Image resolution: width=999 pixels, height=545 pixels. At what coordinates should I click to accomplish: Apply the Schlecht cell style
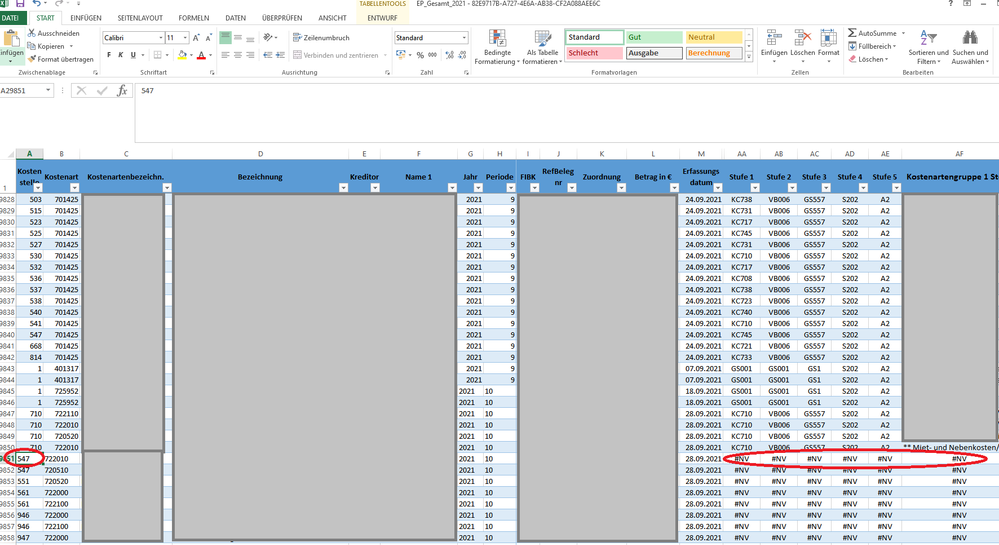point(594,53)
